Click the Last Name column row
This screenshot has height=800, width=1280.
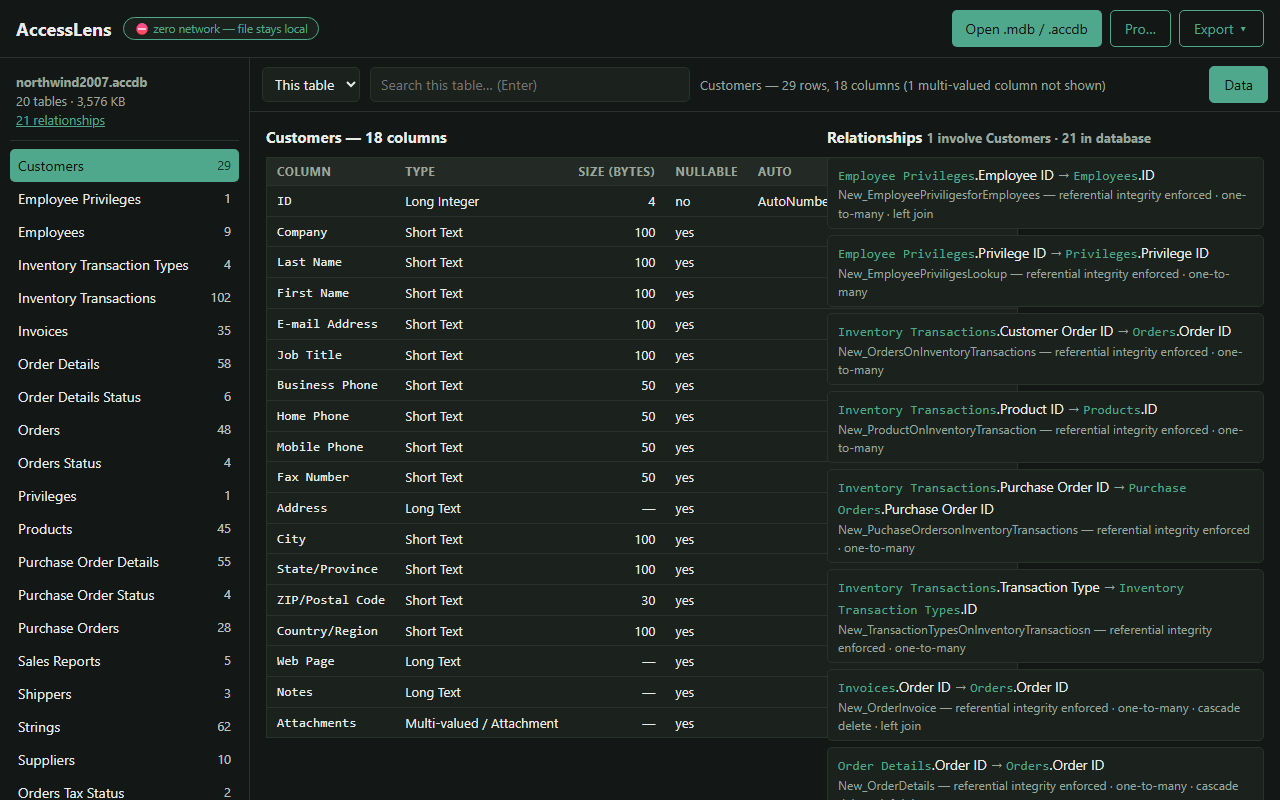547,263
